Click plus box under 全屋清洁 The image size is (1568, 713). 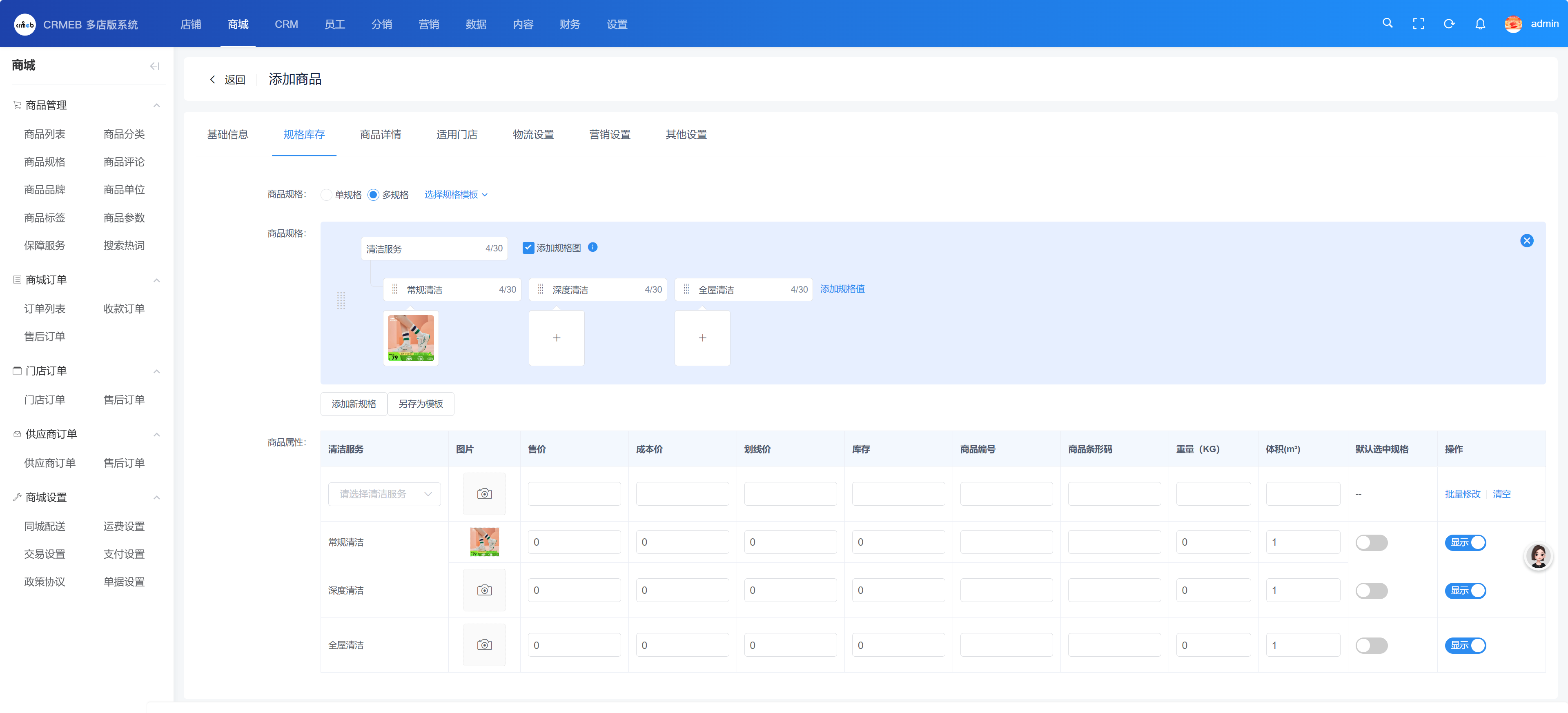[702, 338]
